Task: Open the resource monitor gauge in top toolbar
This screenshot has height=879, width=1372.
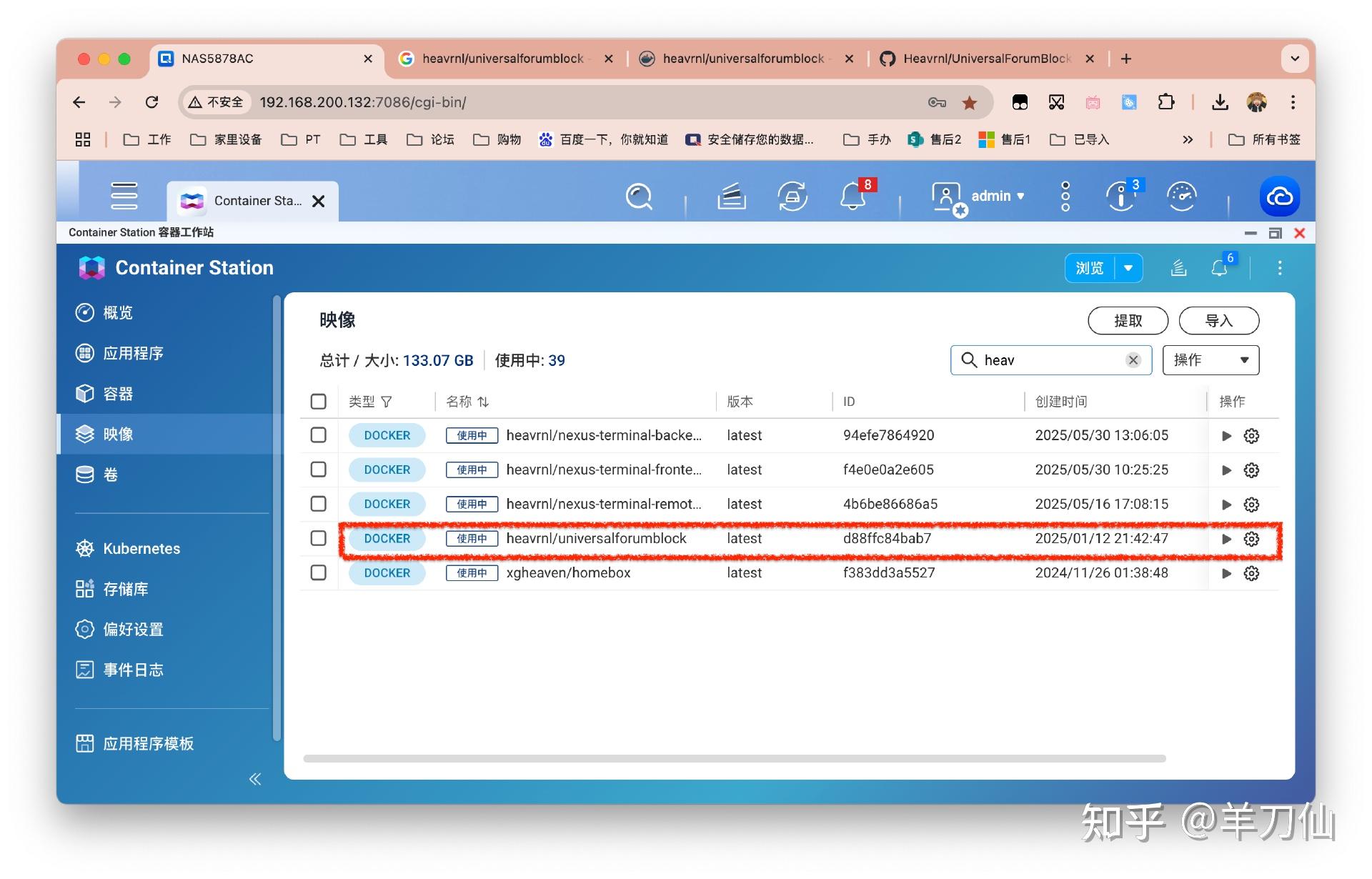Action: pyautogui.click(x=1182, y=197)
